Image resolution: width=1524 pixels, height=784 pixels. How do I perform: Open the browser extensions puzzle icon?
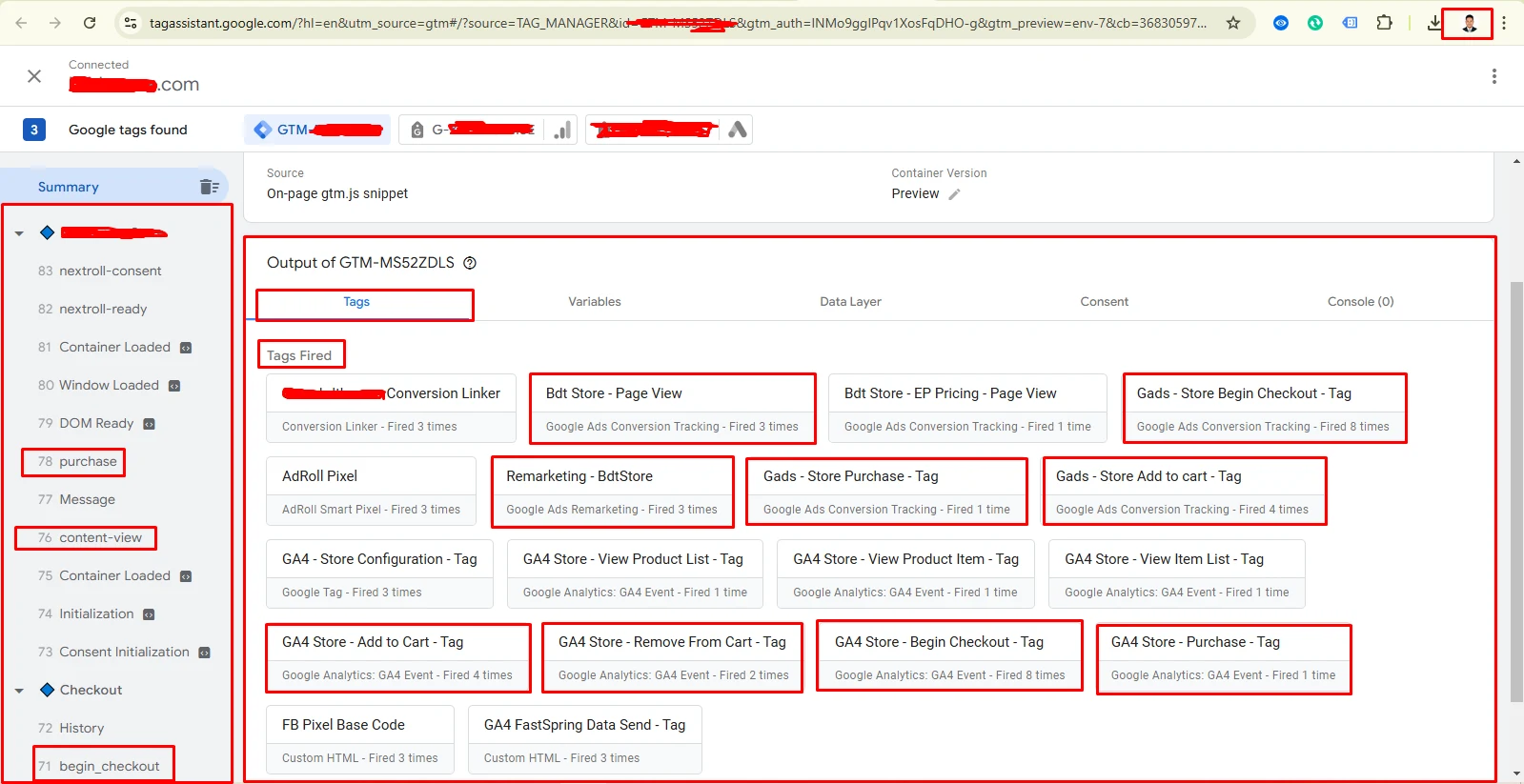pyautogui.click(x=1384, y=23)
